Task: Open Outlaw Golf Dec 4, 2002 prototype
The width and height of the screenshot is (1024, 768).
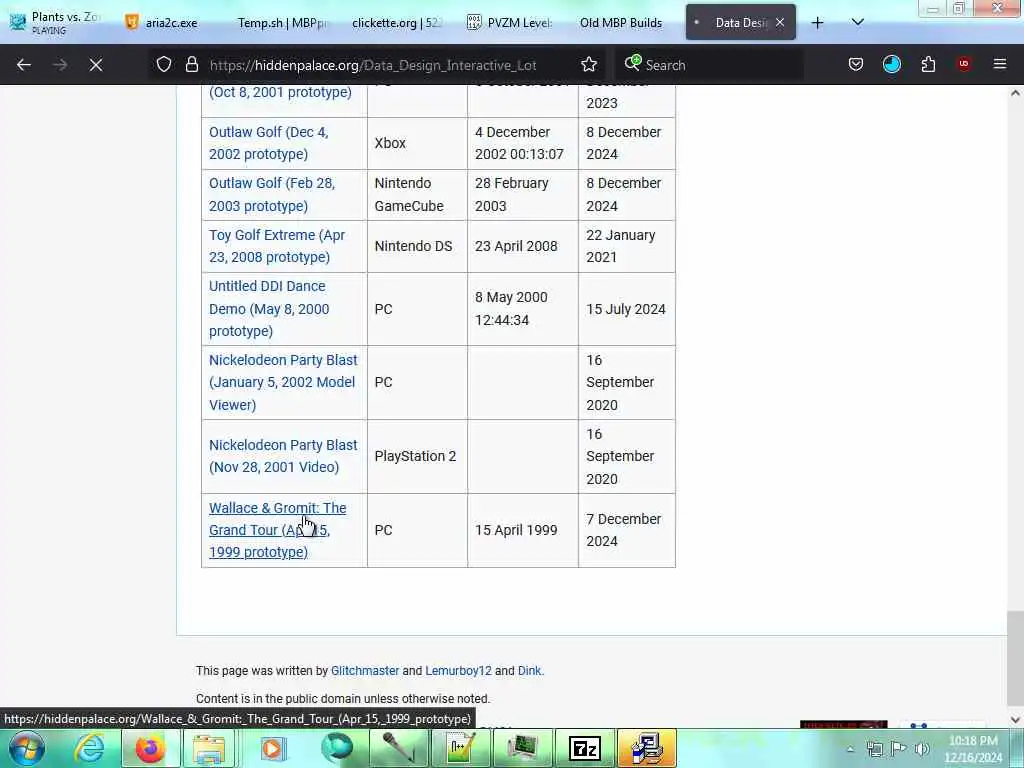Action: click(x=268, y=143)
